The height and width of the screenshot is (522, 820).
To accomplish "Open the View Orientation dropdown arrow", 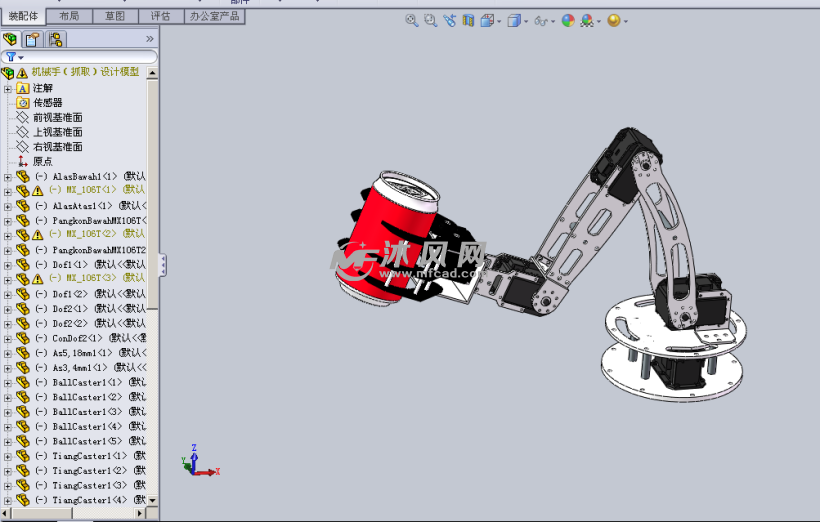I will (x=499, y=21).
